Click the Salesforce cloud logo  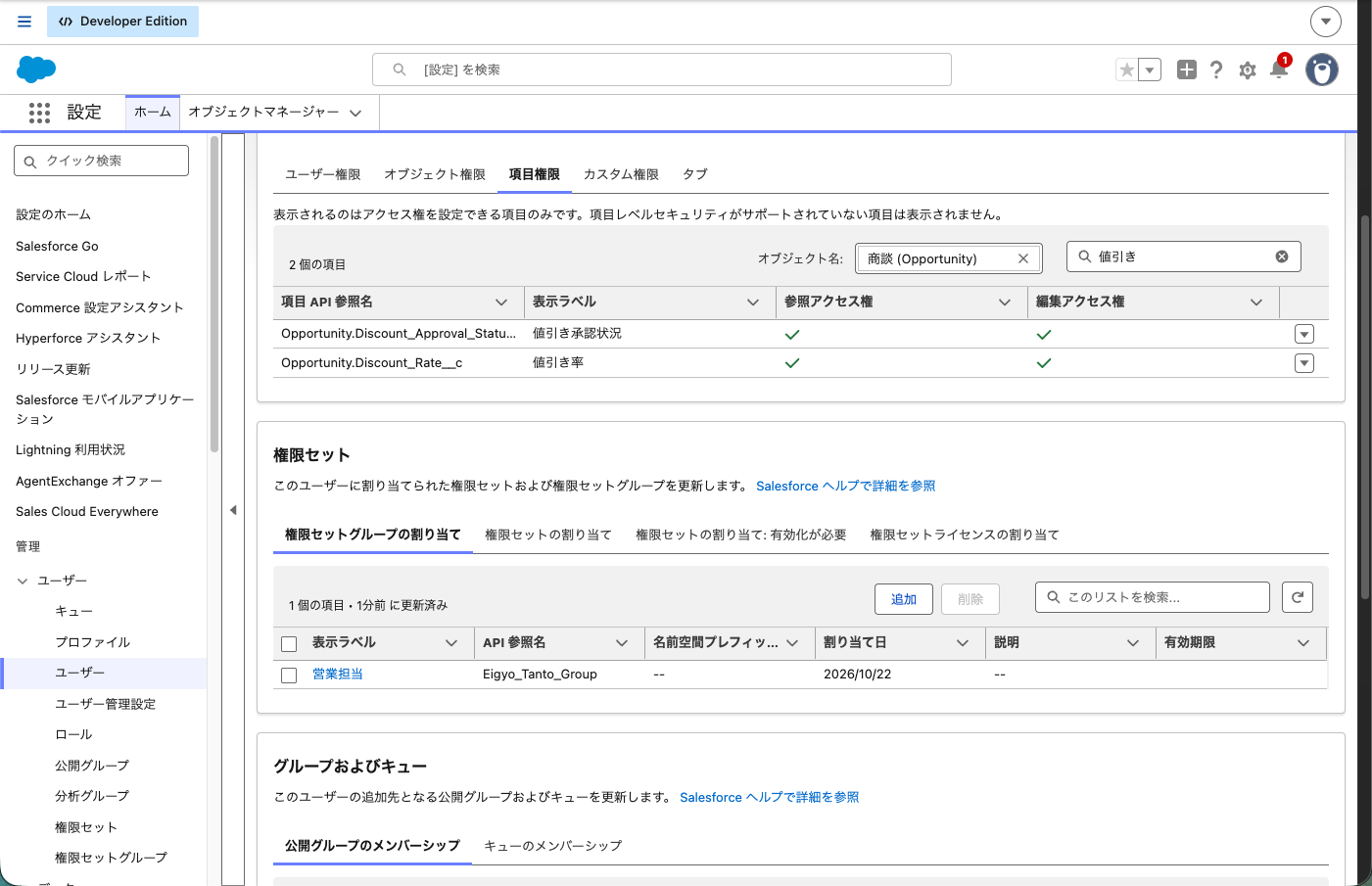[x=36, y=70]
